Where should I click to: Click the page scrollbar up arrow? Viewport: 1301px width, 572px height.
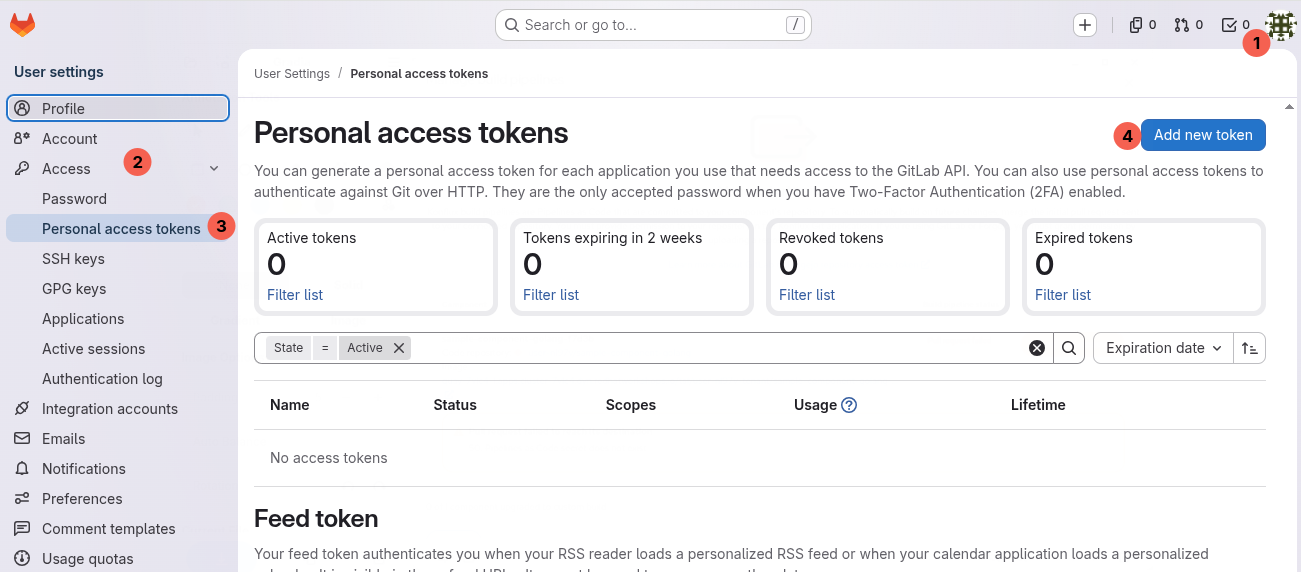pyautogui.click(x=1289, y=105)
